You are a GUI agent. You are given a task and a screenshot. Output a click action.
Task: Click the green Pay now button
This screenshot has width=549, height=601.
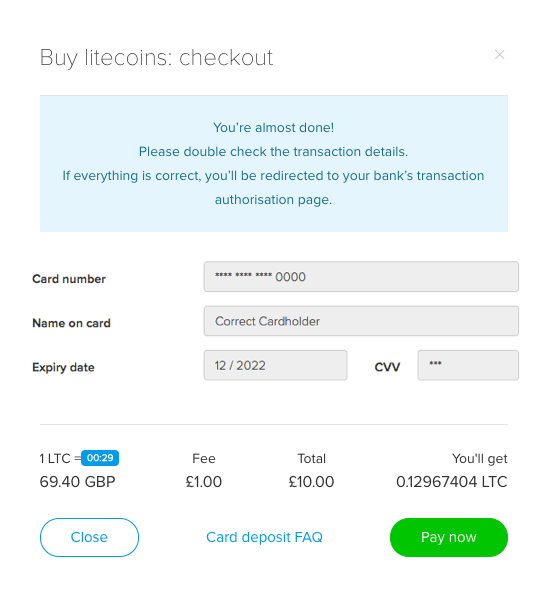pos(449,537)
